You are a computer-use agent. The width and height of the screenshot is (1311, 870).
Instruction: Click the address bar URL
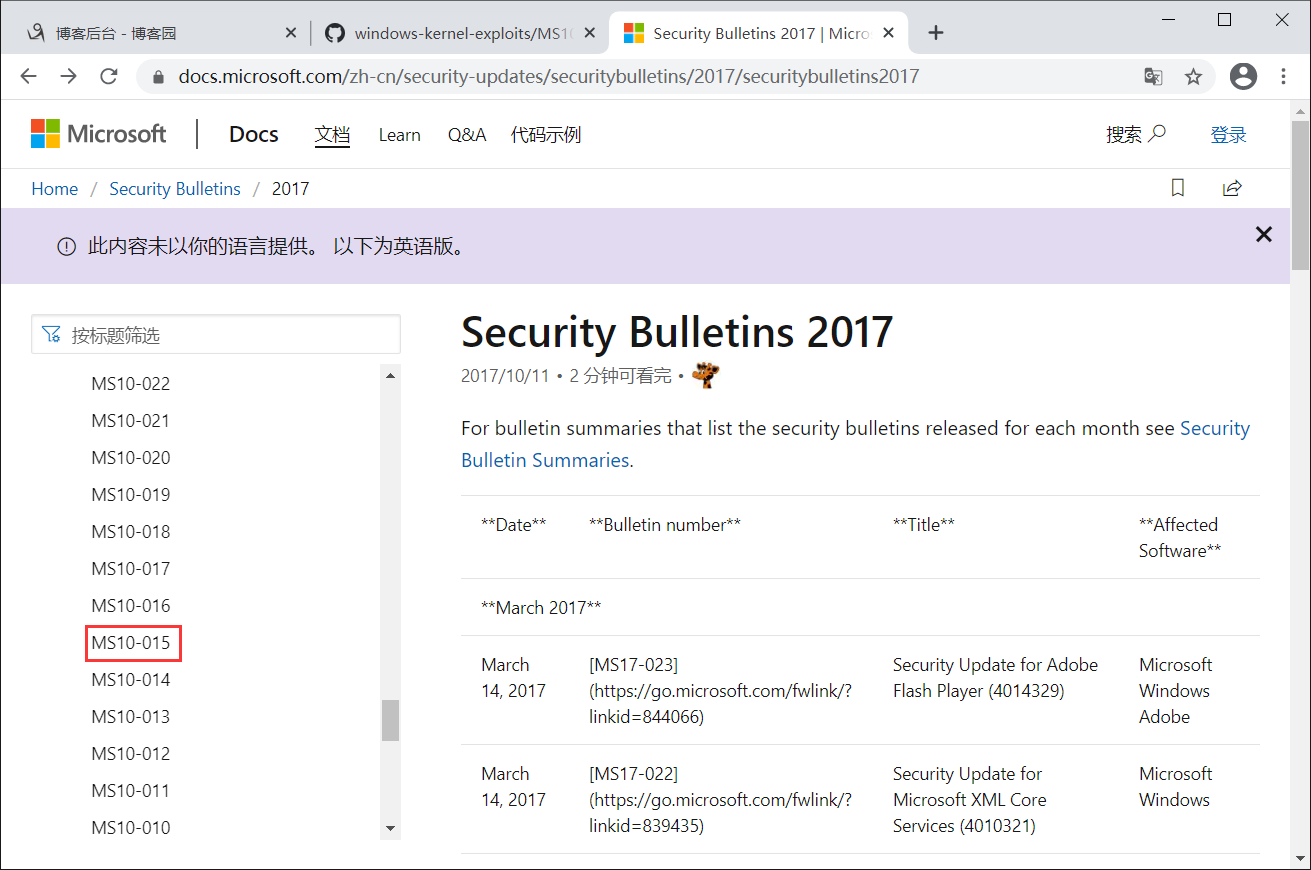pos(548,76)
